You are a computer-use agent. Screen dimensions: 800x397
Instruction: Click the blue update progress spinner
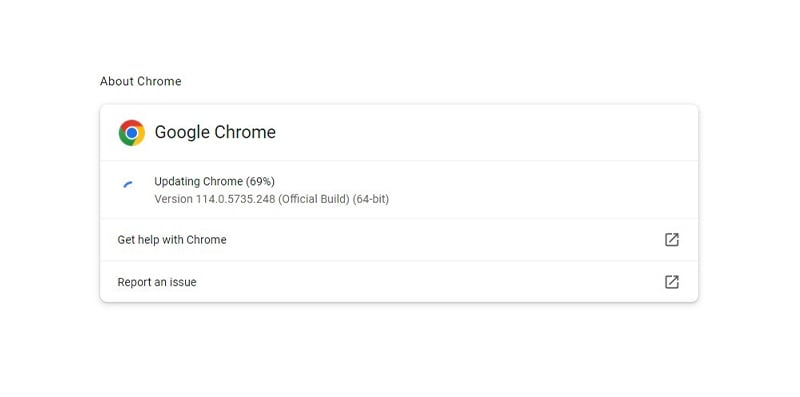[x=128, y=184]
